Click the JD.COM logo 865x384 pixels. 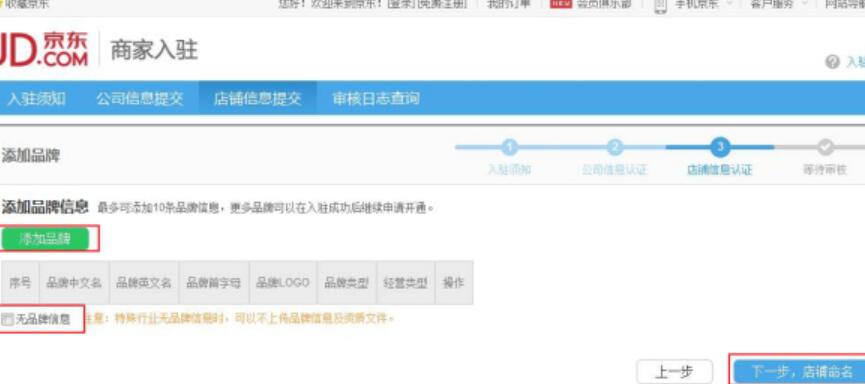[44, 50]
